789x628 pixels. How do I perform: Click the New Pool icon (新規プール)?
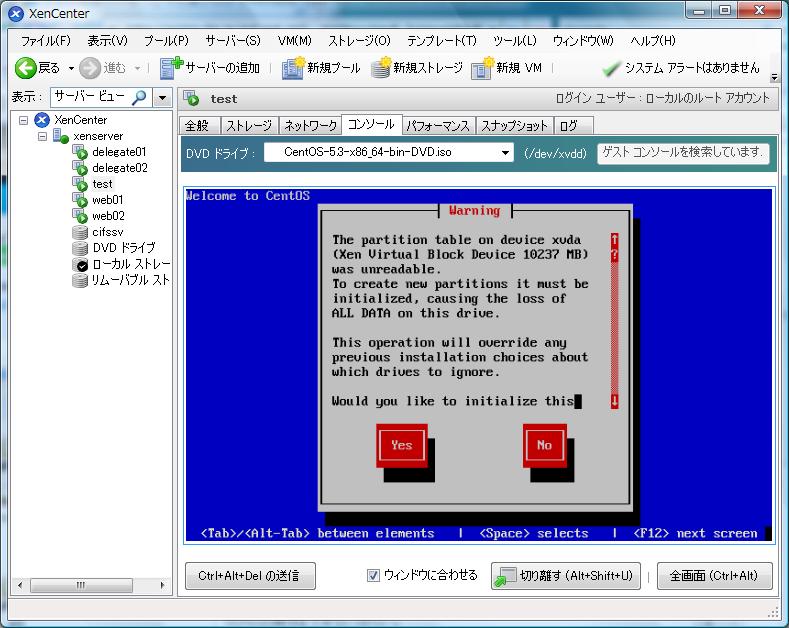tap(293, 68)
